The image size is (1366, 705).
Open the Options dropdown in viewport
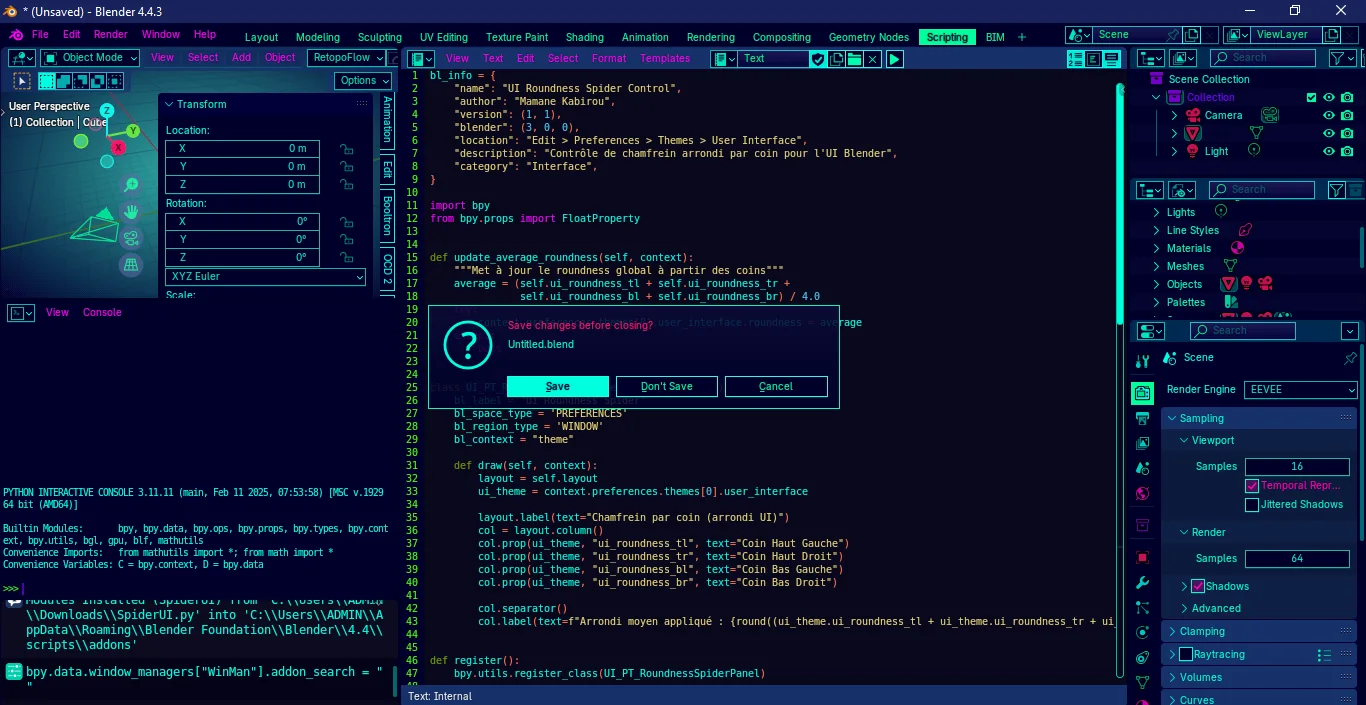click(364, 81)
